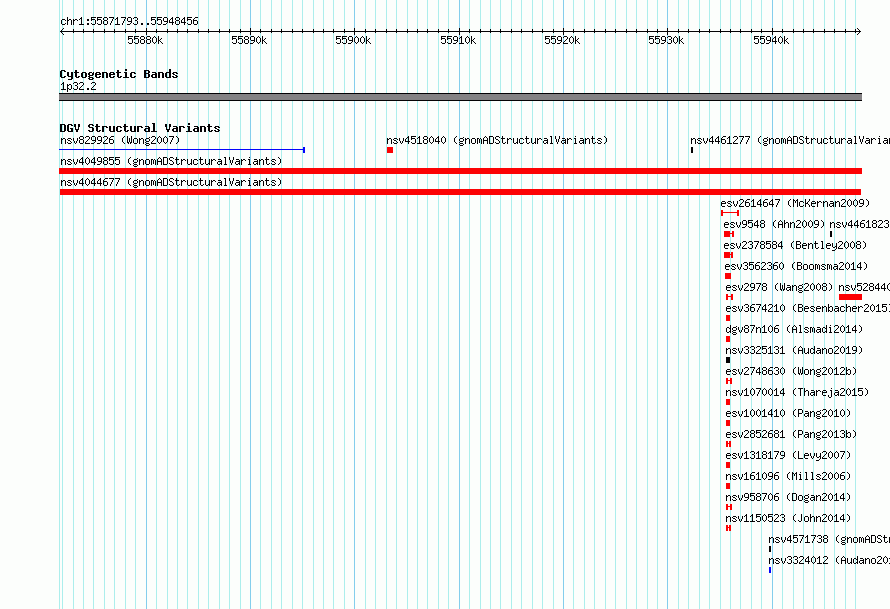
Task: Click the small red nsv4518040 glyph
Action: 390,150
